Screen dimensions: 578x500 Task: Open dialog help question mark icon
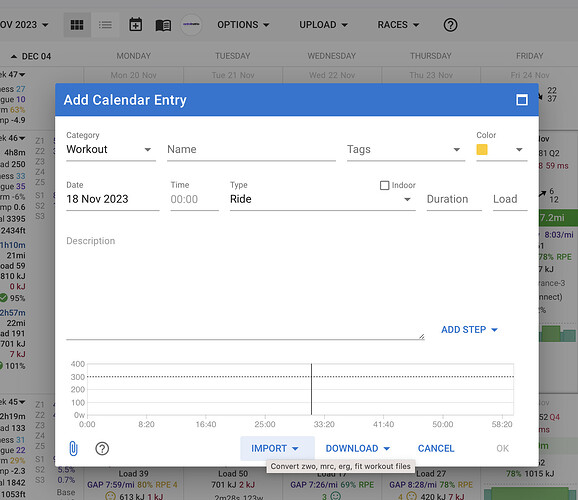(102, 448)
